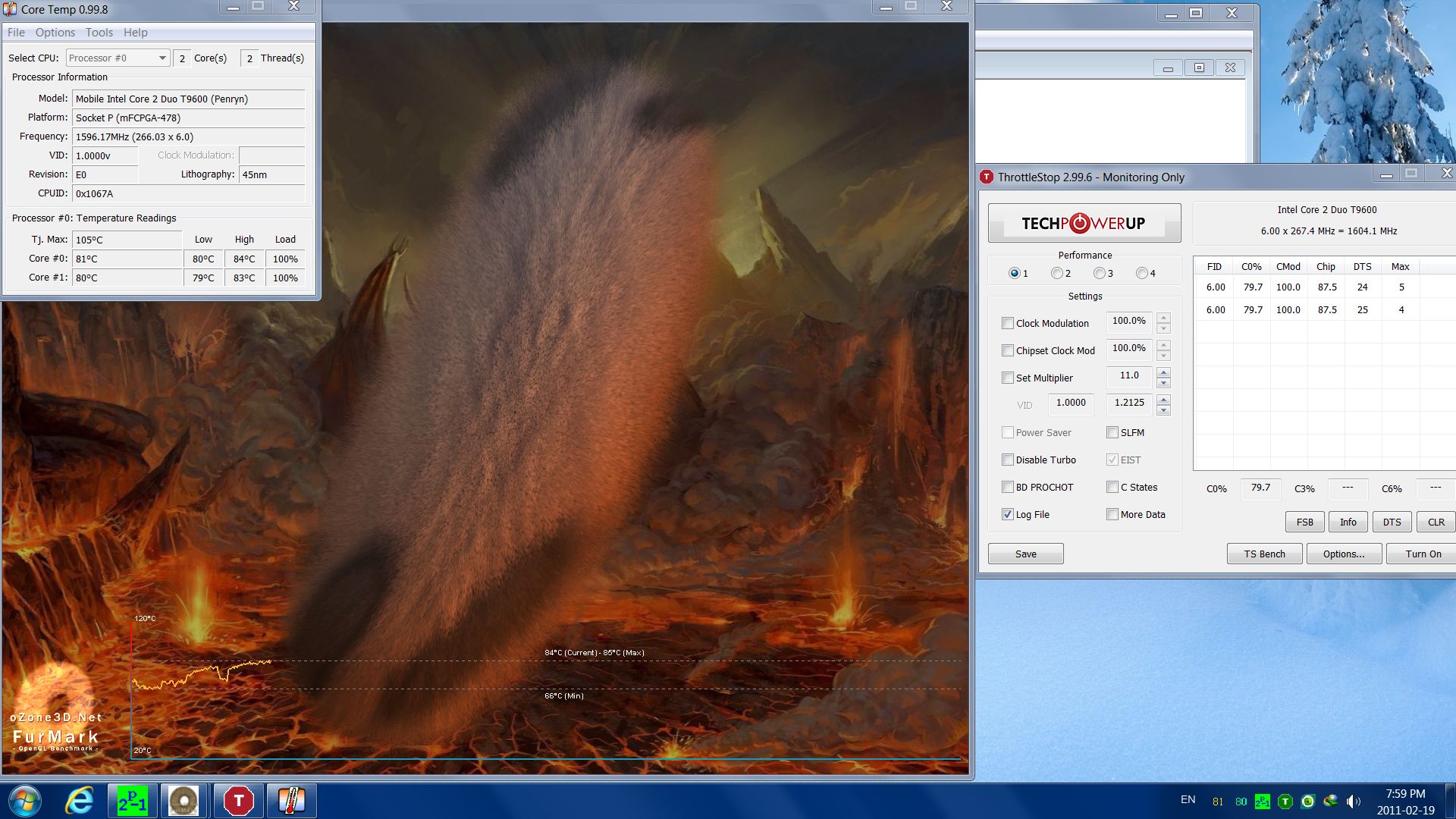Screen dimensions: 1456x819
Task: Launch Internet Explorer from the taskbar
Action: point(79,801)
